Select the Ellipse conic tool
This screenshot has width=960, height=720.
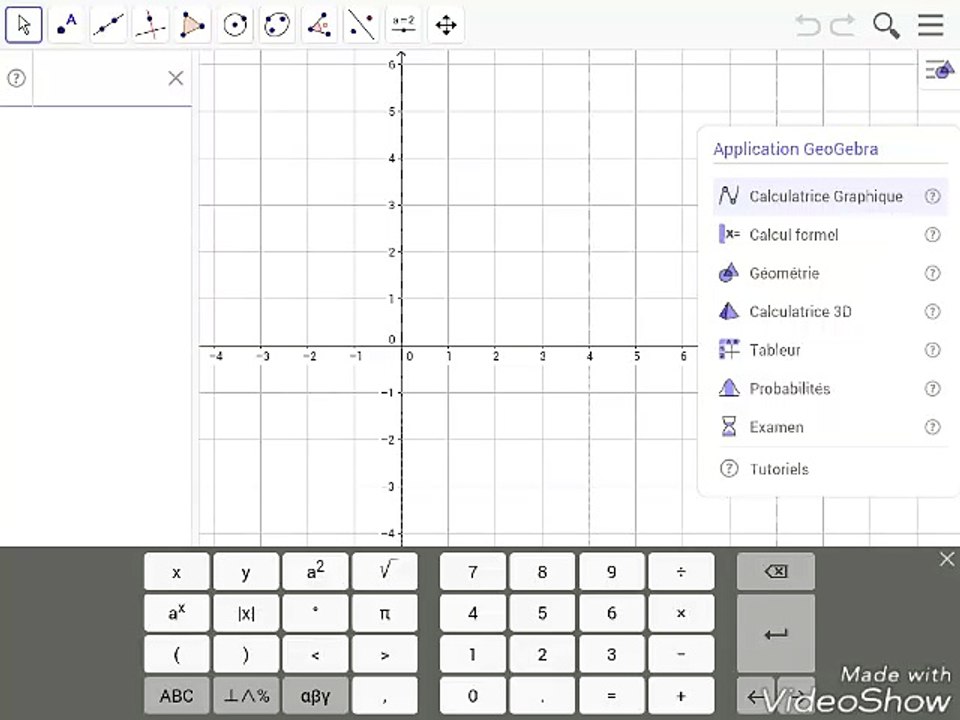point(277,25)
